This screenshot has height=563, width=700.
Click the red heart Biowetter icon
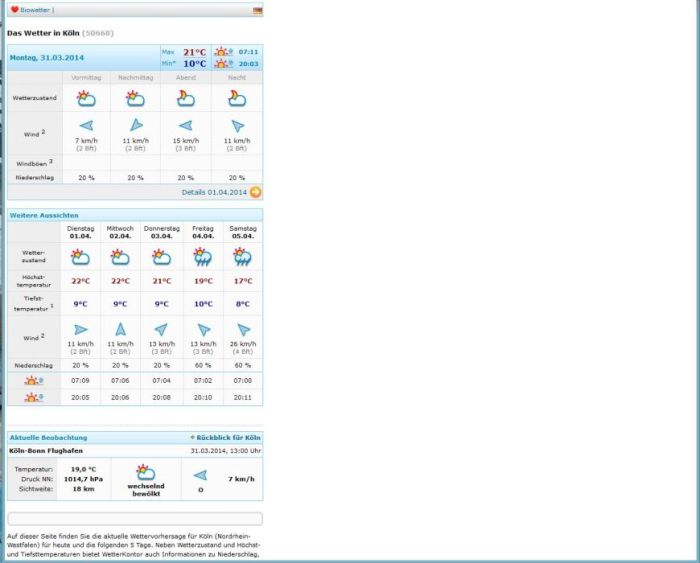point(15,9)
